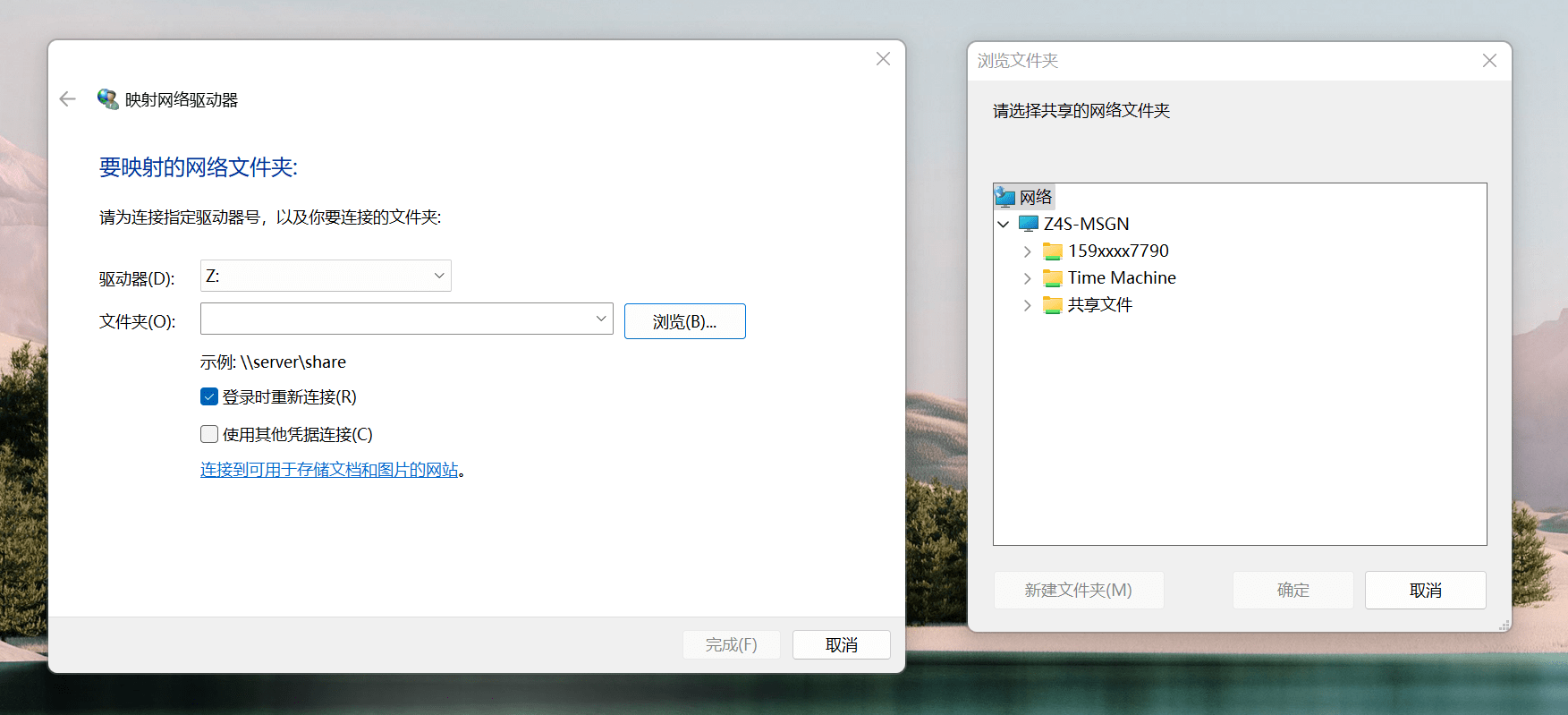Click the 浏览(B)... button
Image resolution: width=1568 pixels, height=715 pixels.
point(685,321)
